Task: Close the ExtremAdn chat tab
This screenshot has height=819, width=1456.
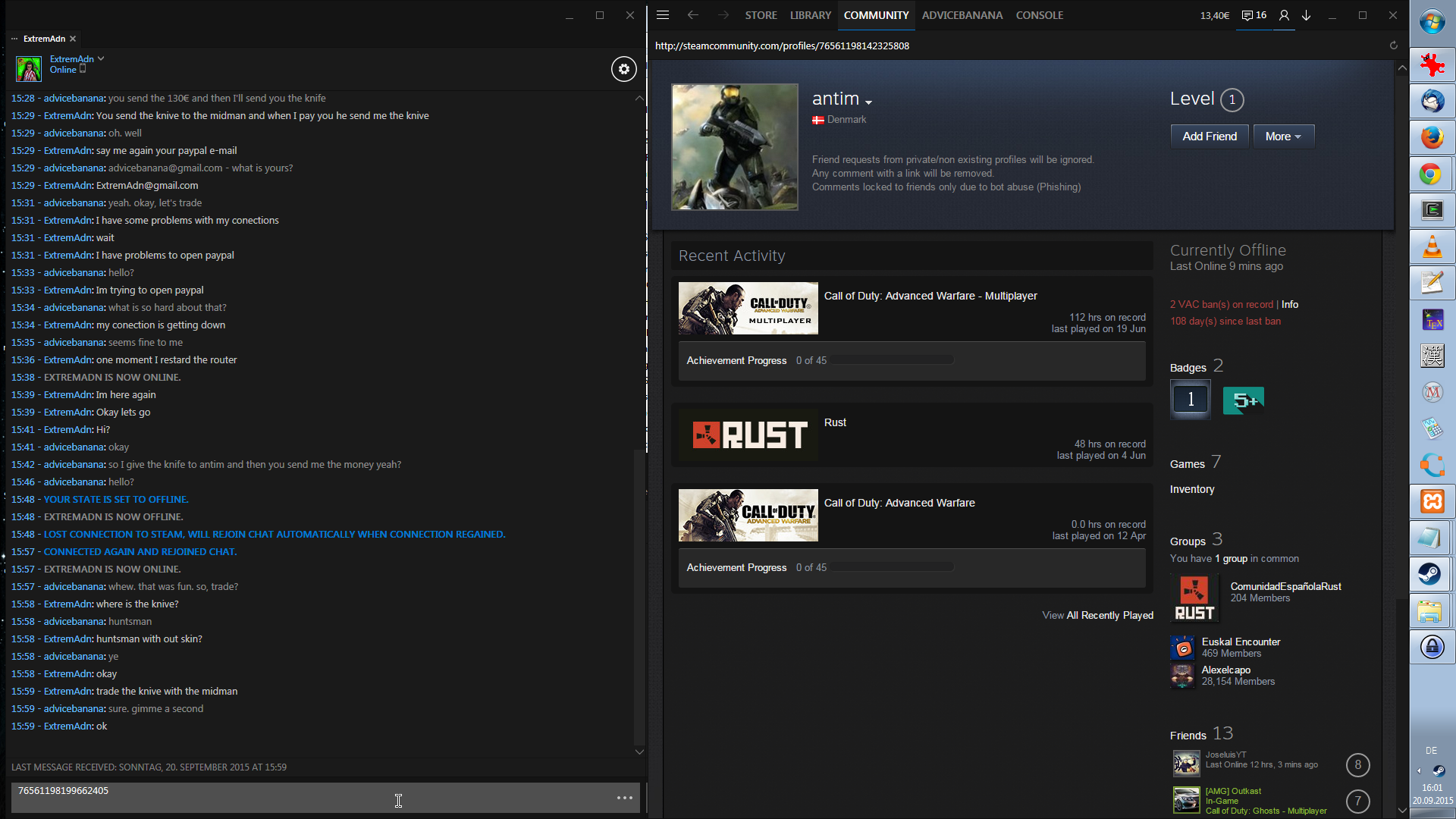Action: click(x=73, y=39)
